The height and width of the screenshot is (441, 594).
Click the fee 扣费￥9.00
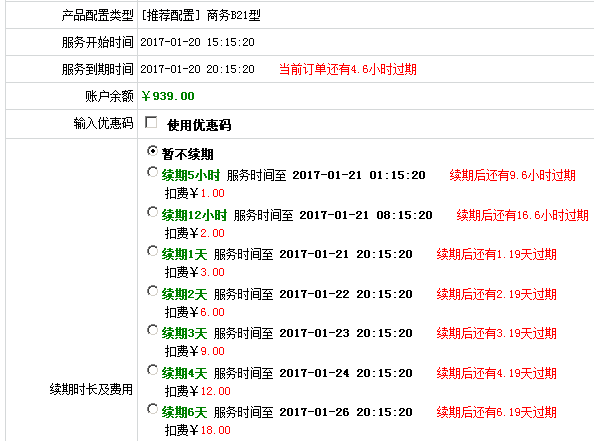coord(195,352)
